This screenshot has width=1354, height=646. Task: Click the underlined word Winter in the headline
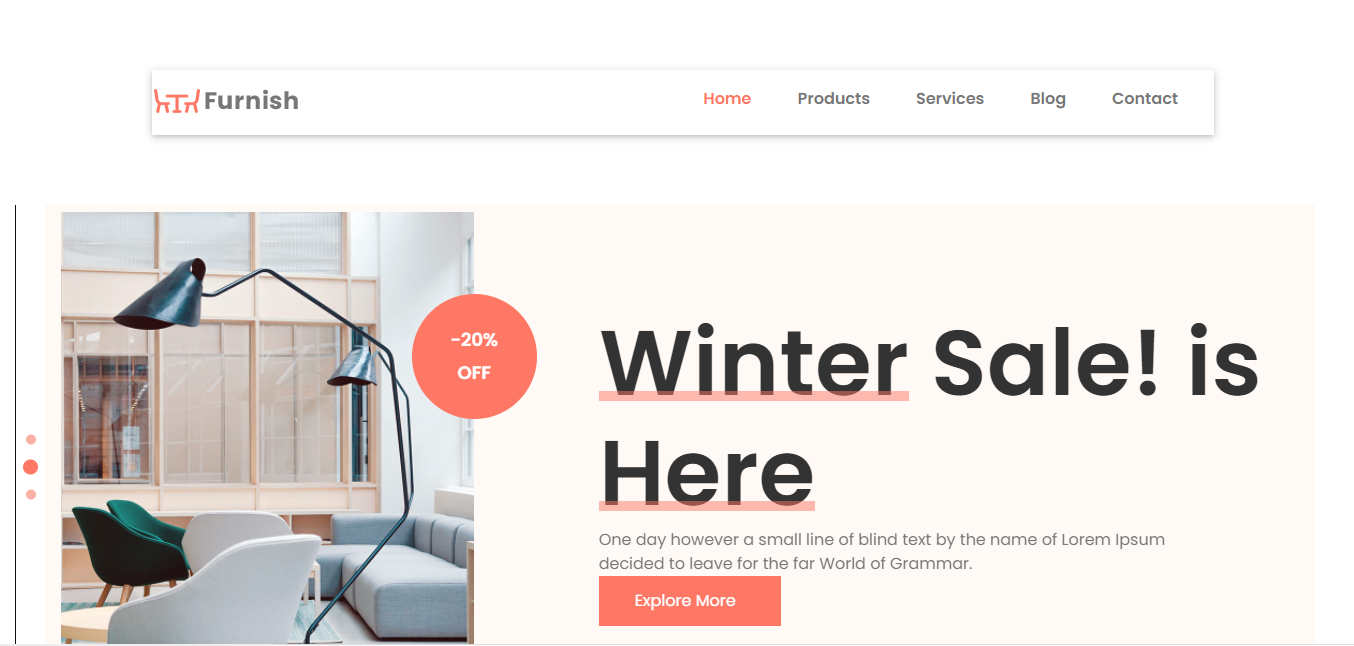pyautogui.click(x=754, y=360)
